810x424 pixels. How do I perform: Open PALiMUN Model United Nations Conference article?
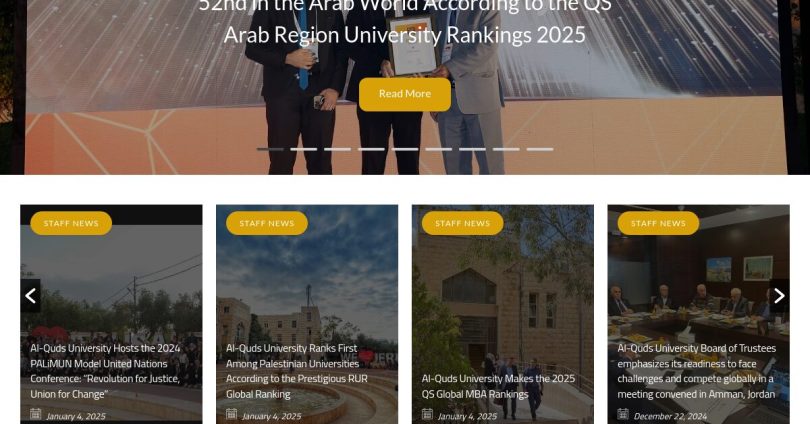pyautogui.click(x=105, y=371)
